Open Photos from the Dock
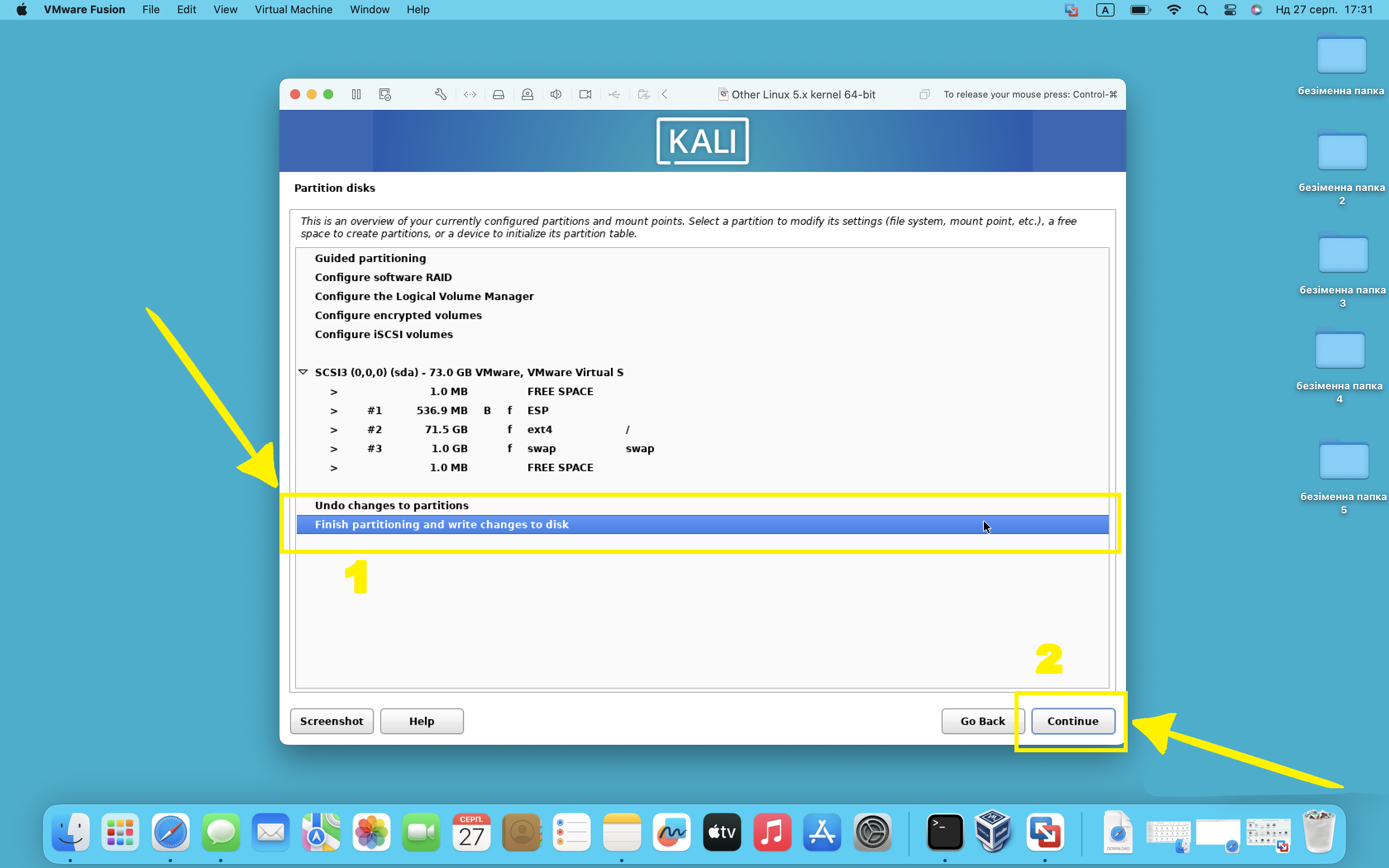The image size is (1389, 868). point(371,832)
